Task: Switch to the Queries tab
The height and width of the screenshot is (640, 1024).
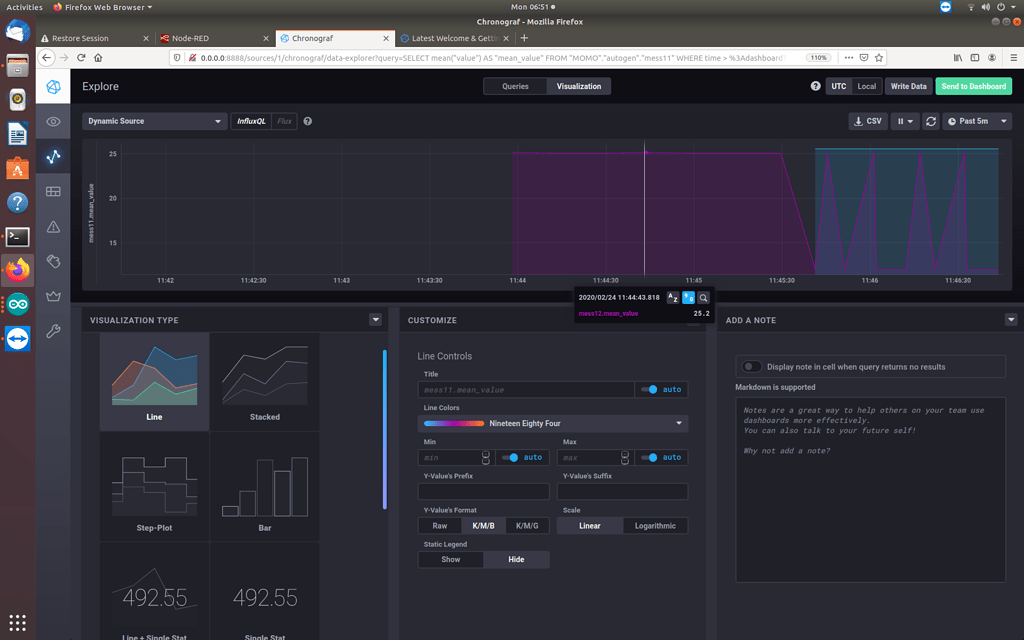Action: point(515,86)
